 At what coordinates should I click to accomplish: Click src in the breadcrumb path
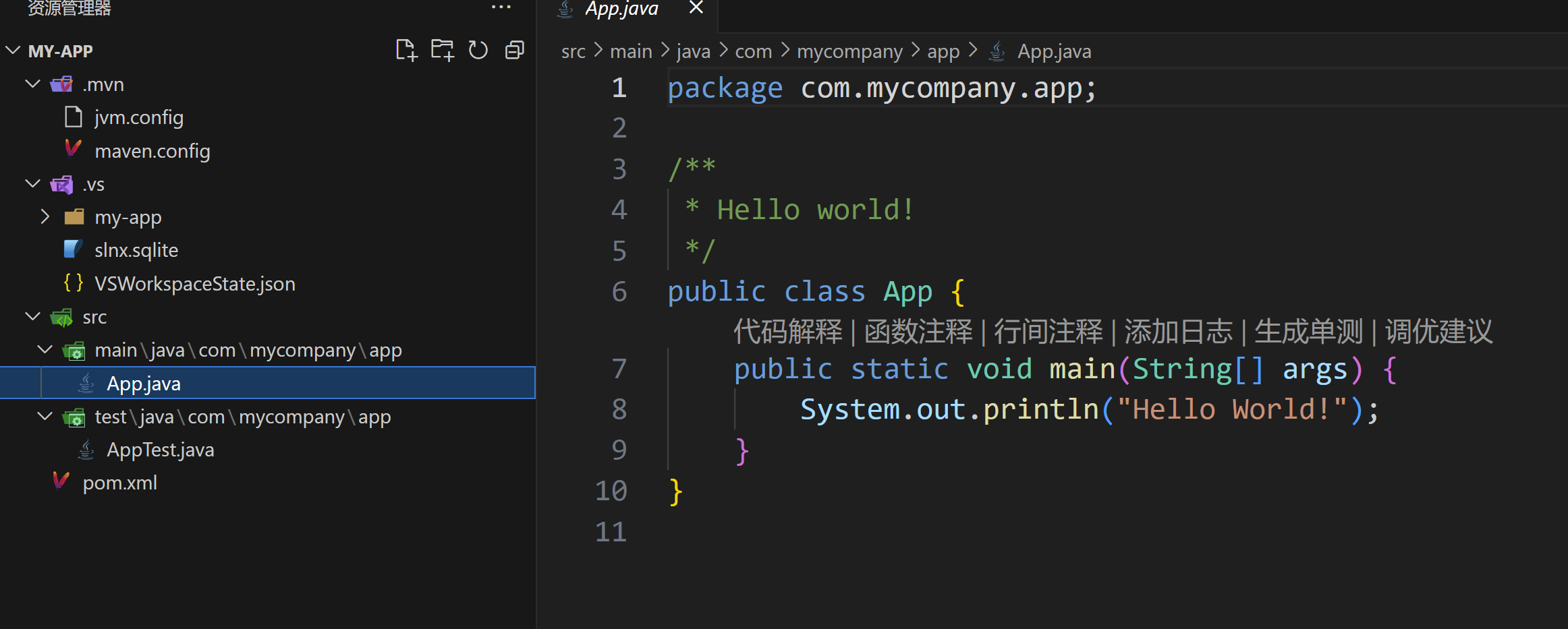[x=573, y=51]
